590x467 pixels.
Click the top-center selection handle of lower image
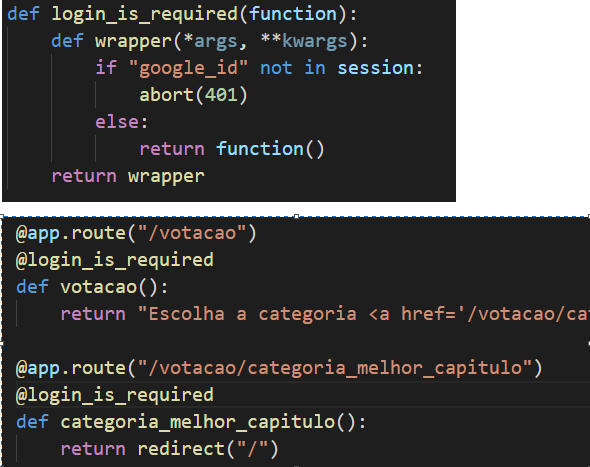tap(297, 216)
